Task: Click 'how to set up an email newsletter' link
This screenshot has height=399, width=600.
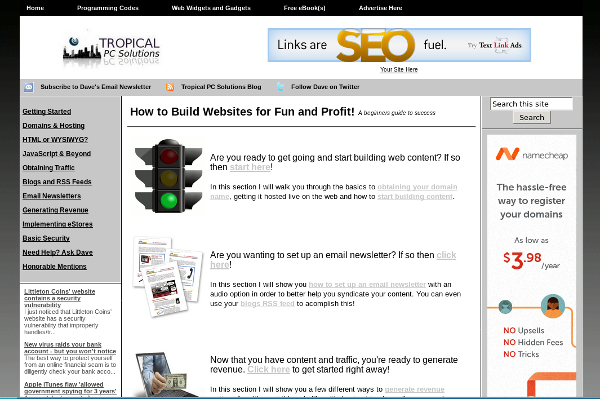Action: (x=367, y=285)
